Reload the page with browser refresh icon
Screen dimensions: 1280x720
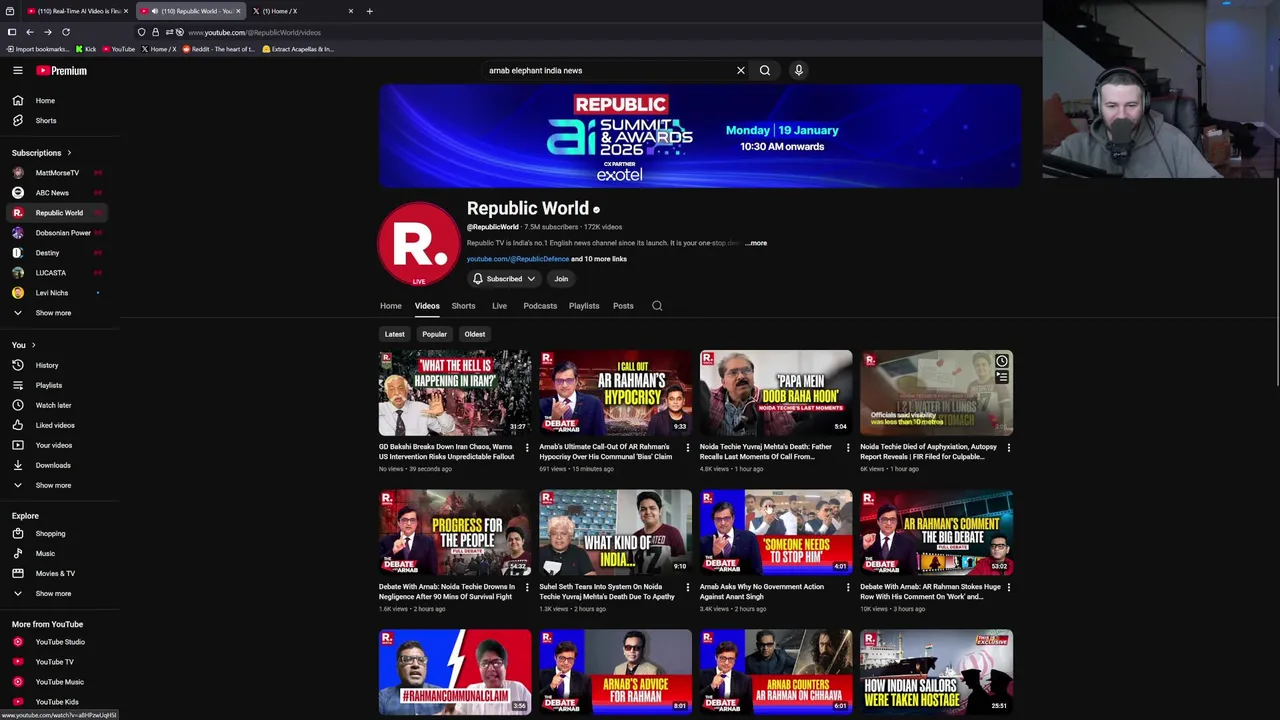click(x=66, y=32)
